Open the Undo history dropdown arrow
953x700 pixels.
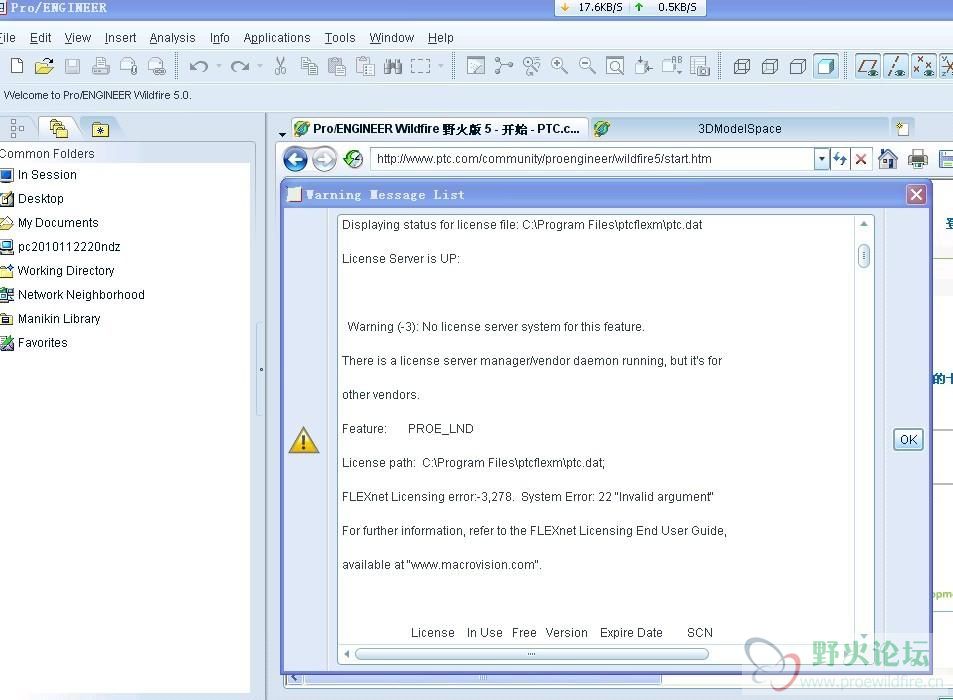pyautogui.click(x=218, y=66)
